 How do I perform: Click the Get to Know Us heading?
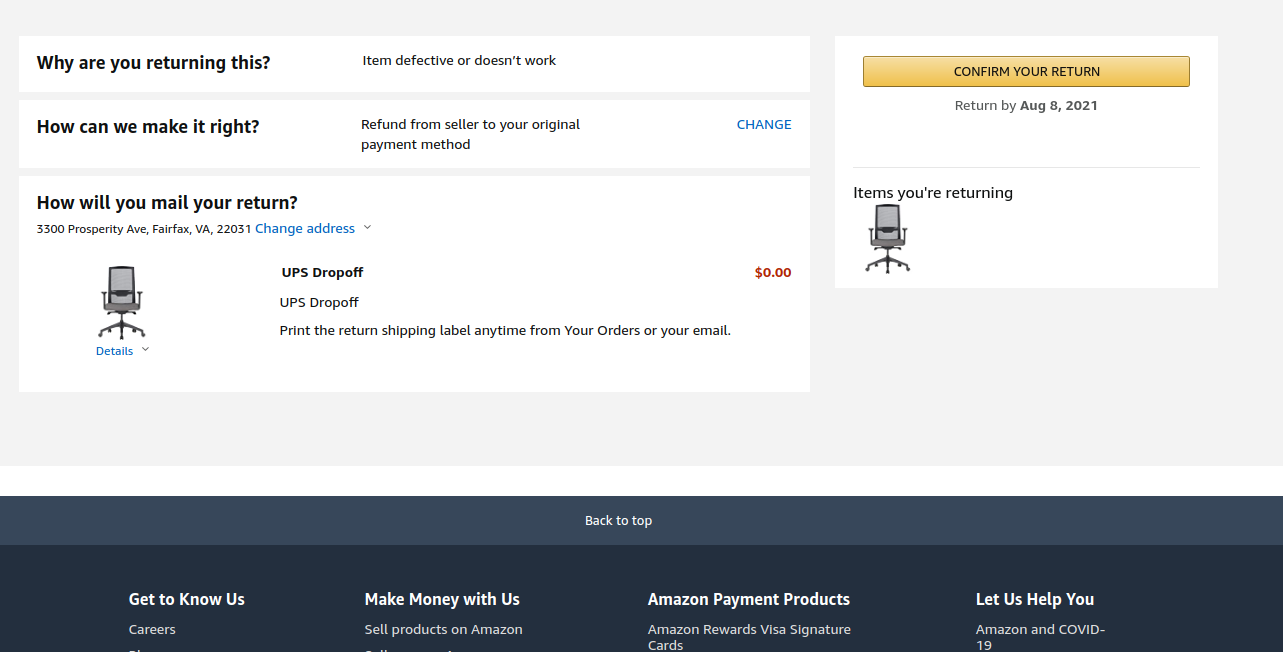[186, 599]
